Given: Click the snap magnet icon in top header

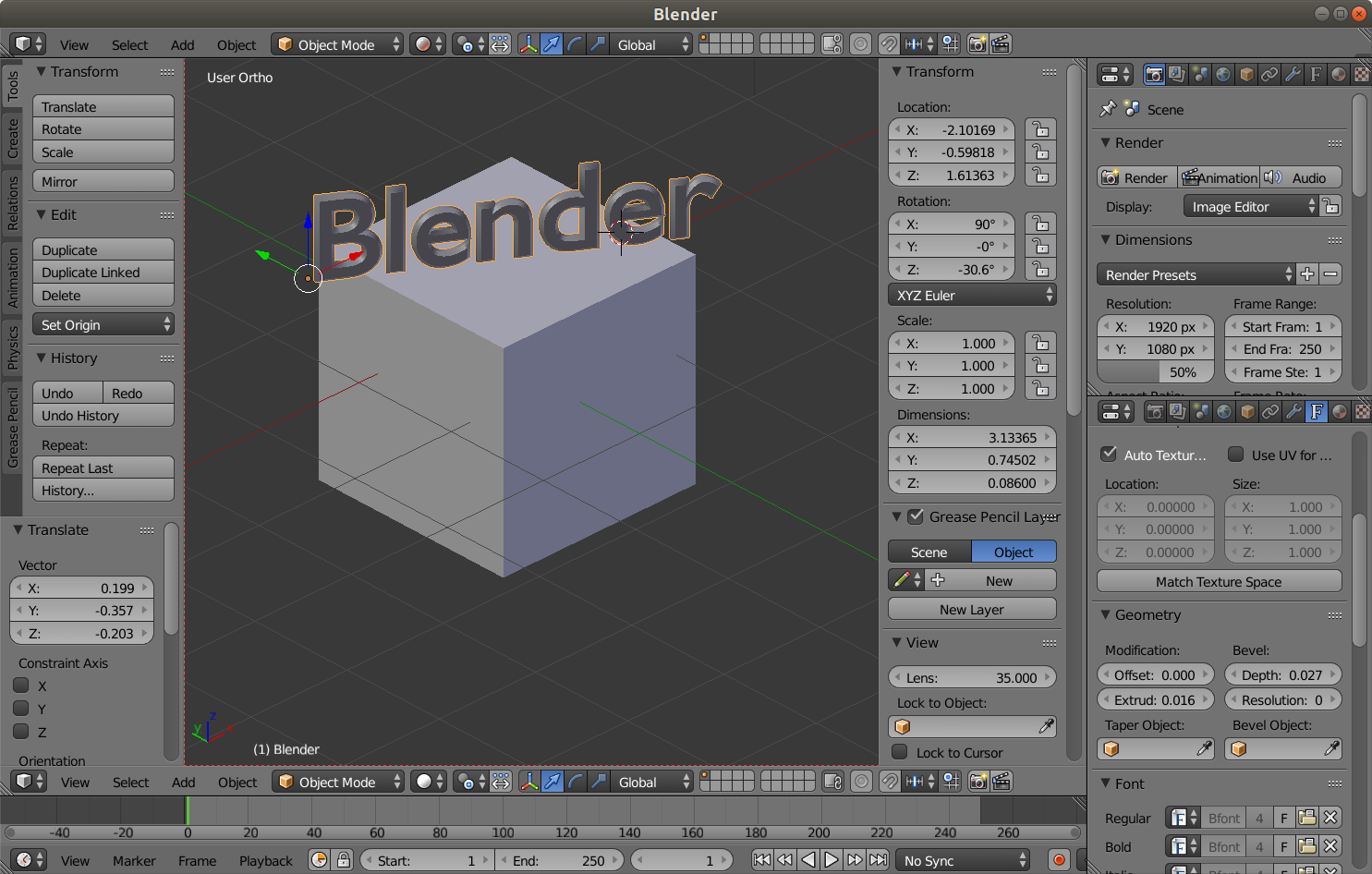Looking at the screenshot, I should pyautogui.click(x=888, y=44).
